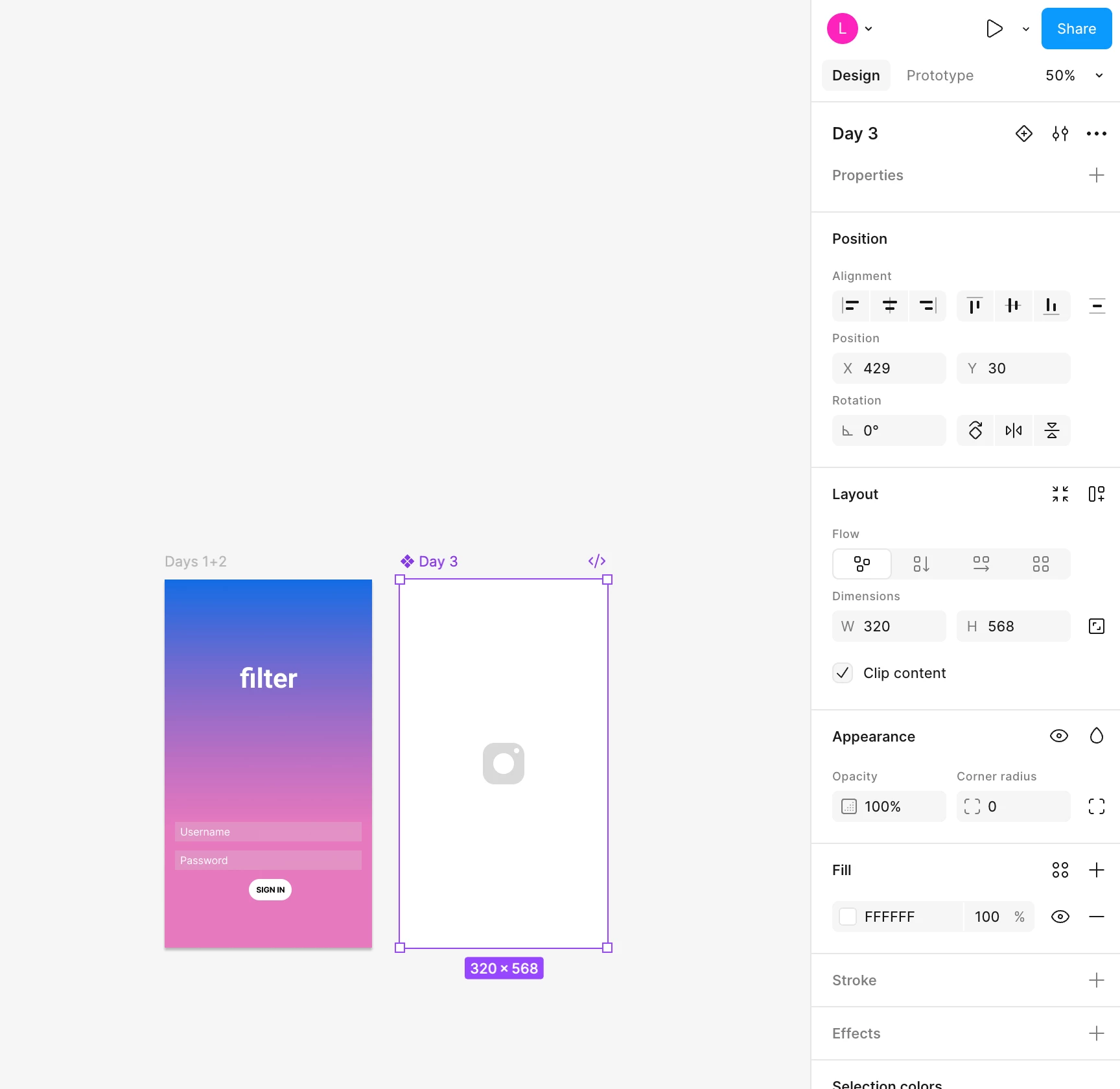This screenshot has width=1120, height=1089.
Task: Edit the X position field 429
Action: [889, 368]
